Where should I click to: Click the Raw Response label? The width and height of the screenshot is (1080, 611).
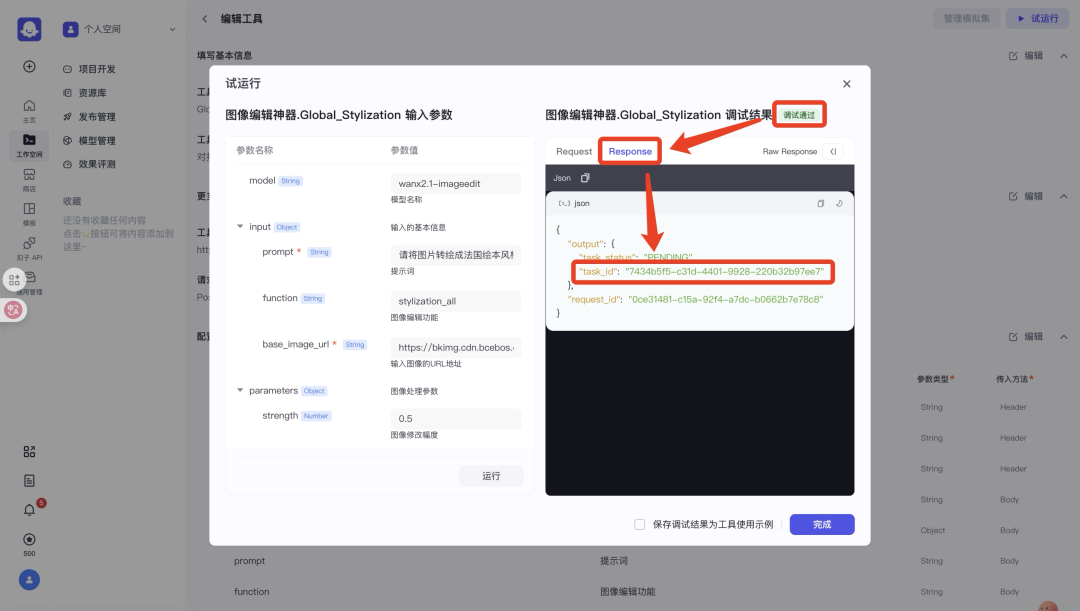coord(789,152)
